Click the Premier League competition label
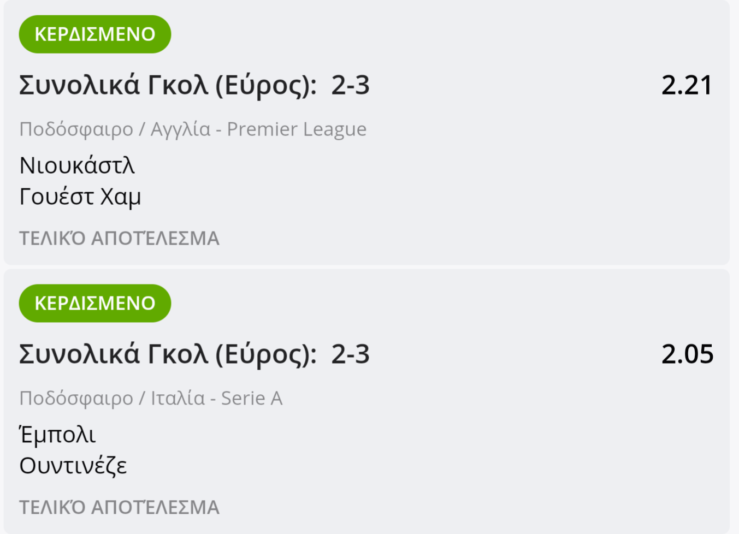 (300, 129)
